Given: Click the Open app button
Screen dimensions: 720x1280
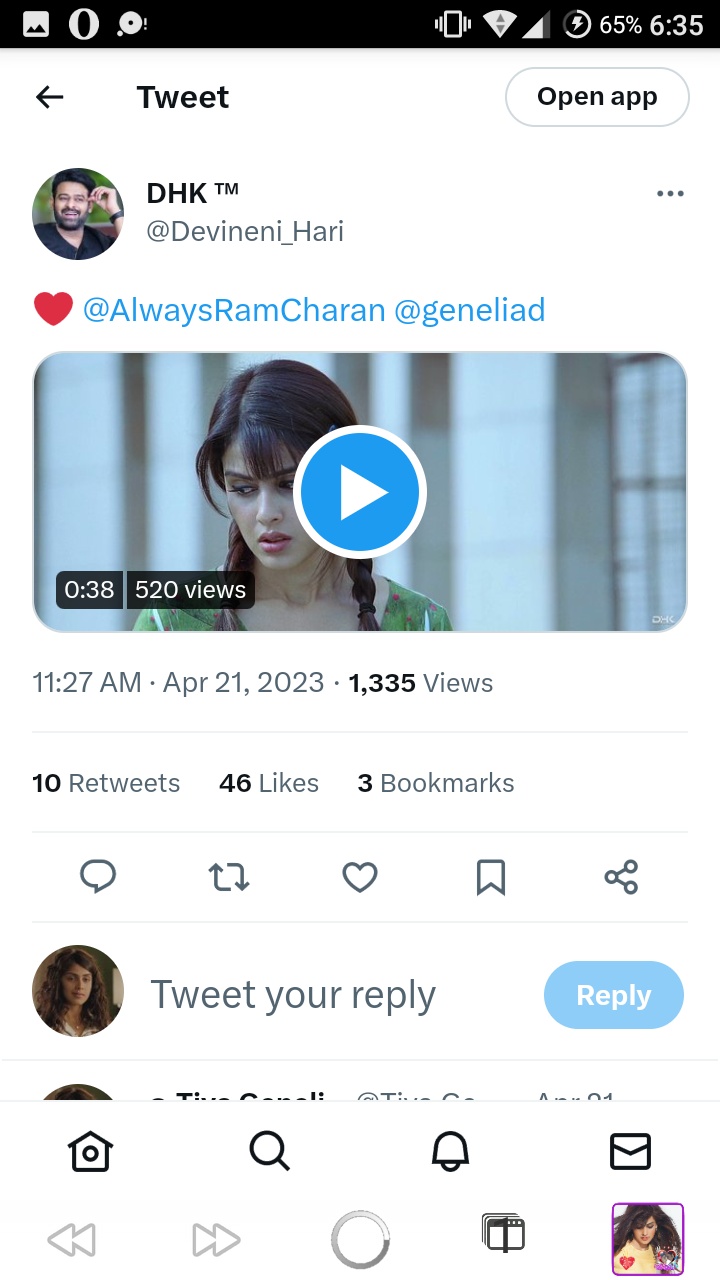Looking at the screenshot, I should pyautogui.click(x=597, y=97).
